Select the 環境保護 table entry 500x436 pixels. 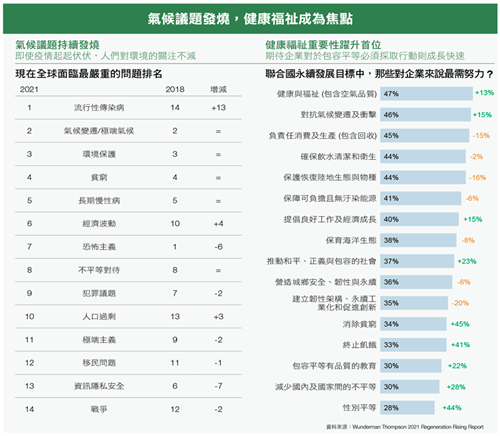tap(99, 154)
